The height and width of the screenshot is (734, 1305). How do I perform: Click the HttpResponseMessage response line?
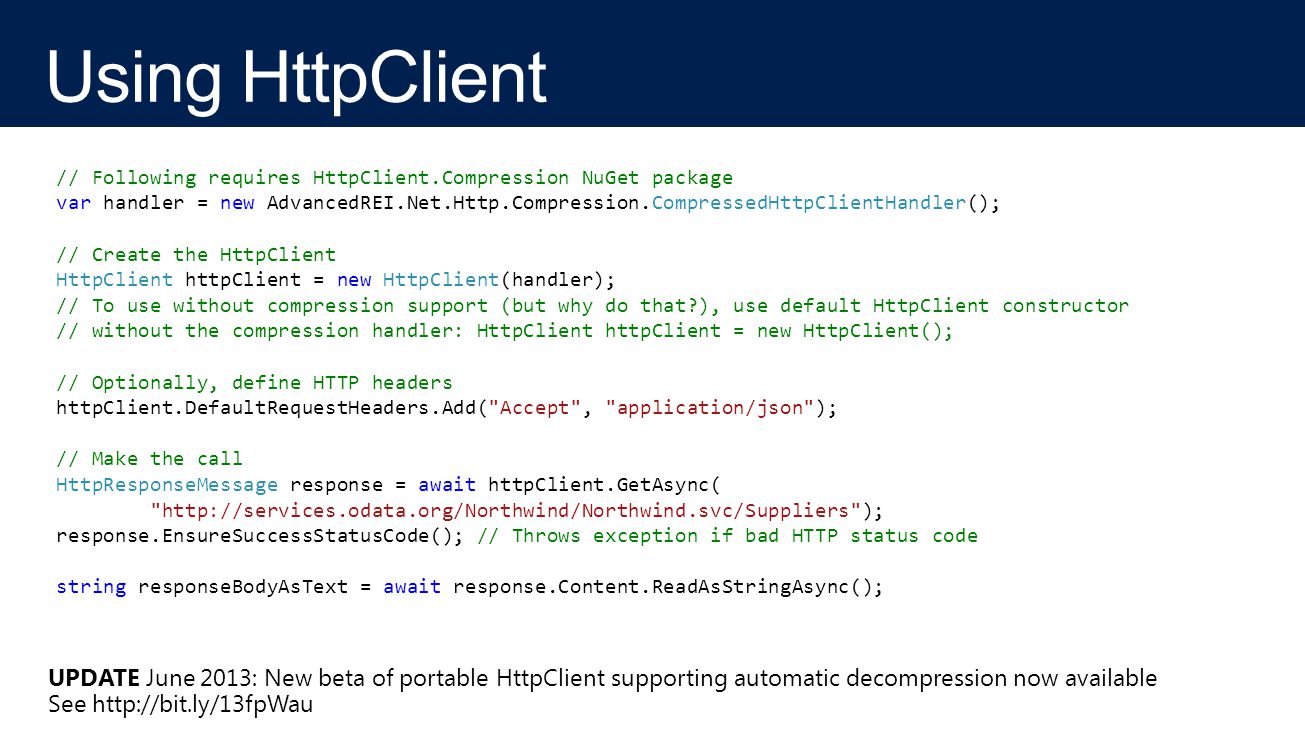pyautogui.click(x=388, y=485)
